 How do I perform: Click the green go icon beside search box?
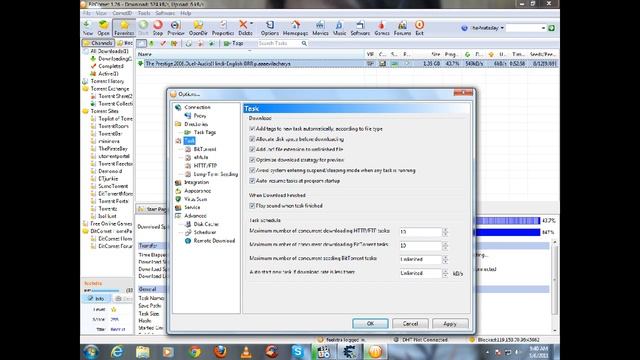click(x=551, y=28)
